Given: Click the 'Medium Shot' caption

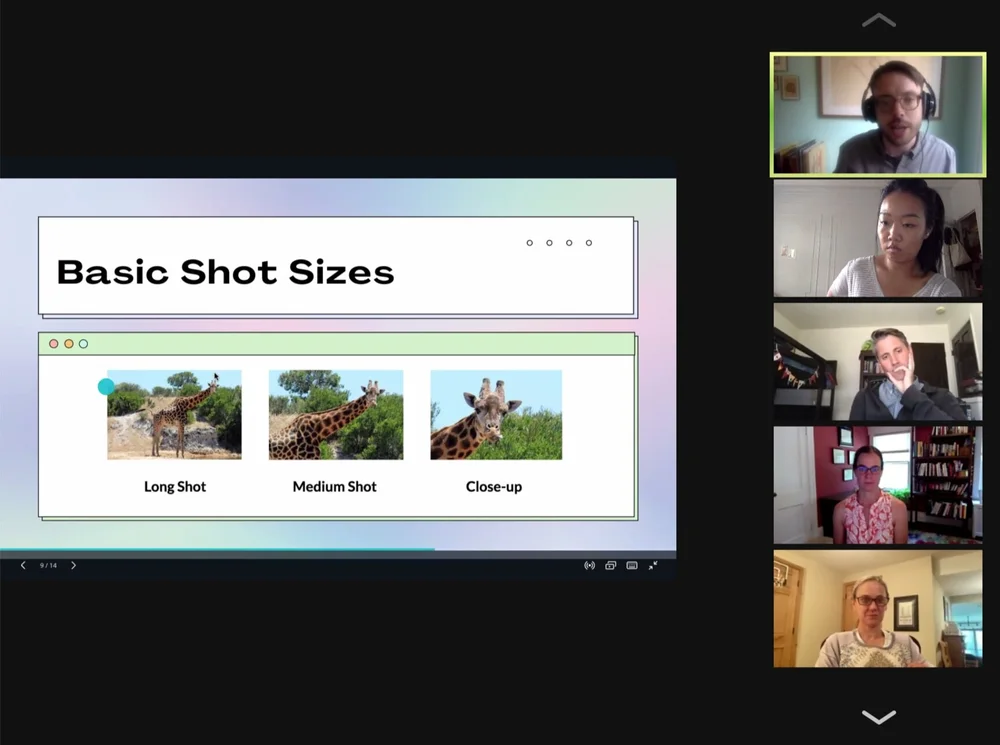Looking at the screenshot, I should pyautogui.click(x=335, y=487).
